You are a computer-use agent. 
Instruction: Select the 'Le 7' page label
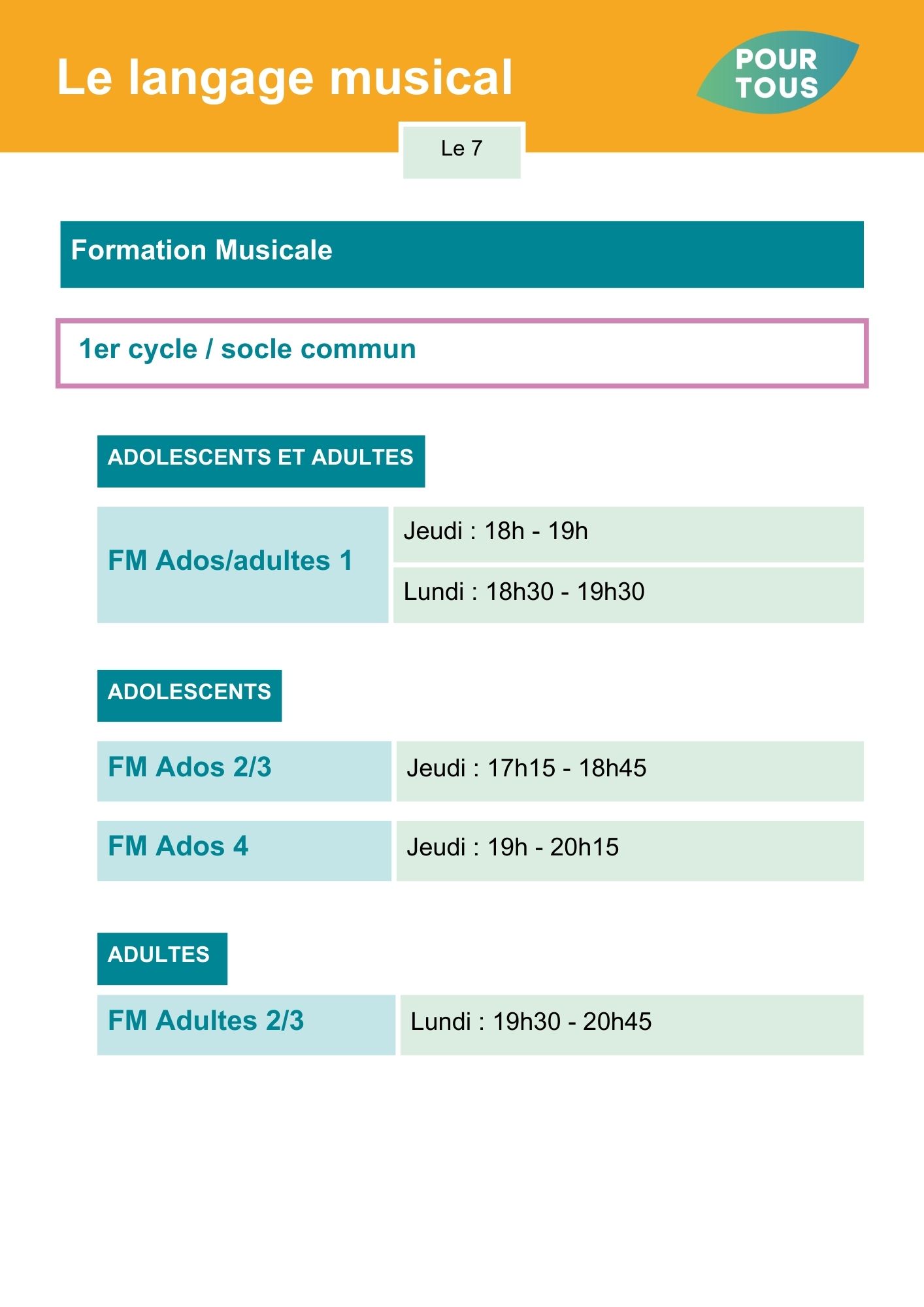pyautogui.click(x=462, y=151)
